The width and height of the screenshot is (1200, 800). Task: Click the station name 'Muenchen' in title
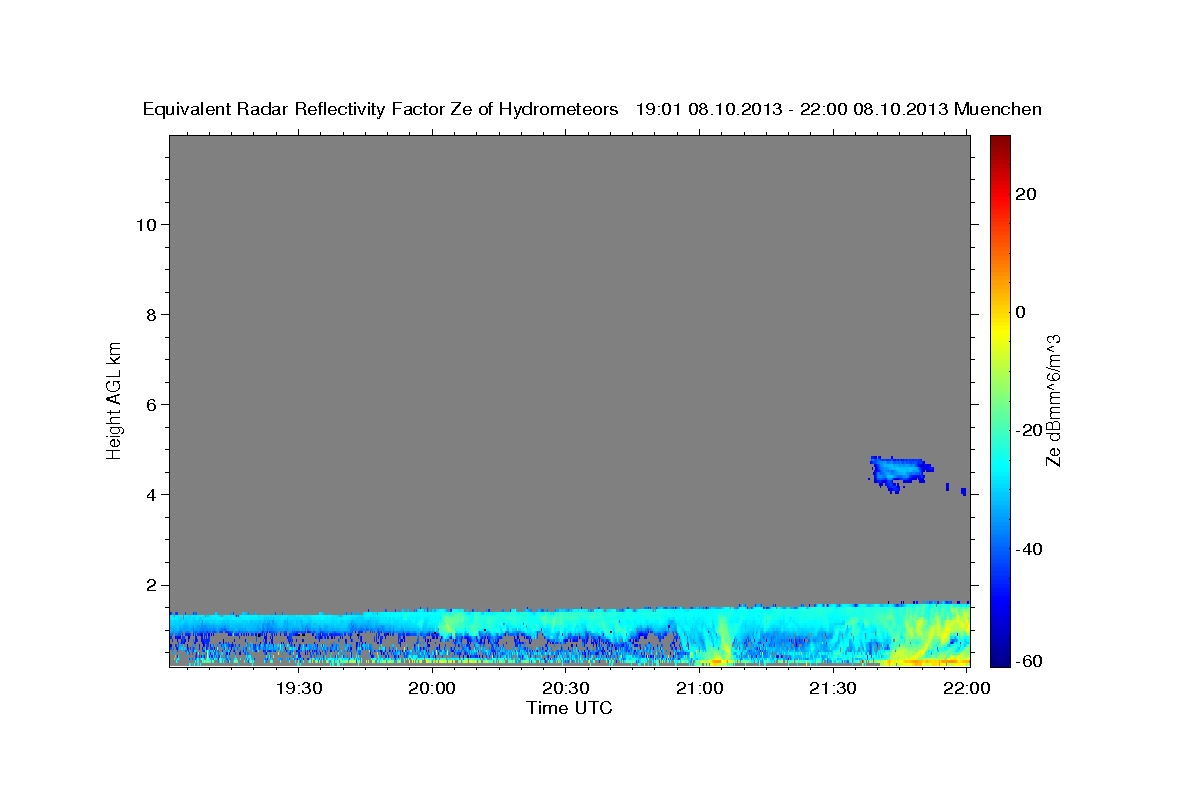[x=998, y=109]
